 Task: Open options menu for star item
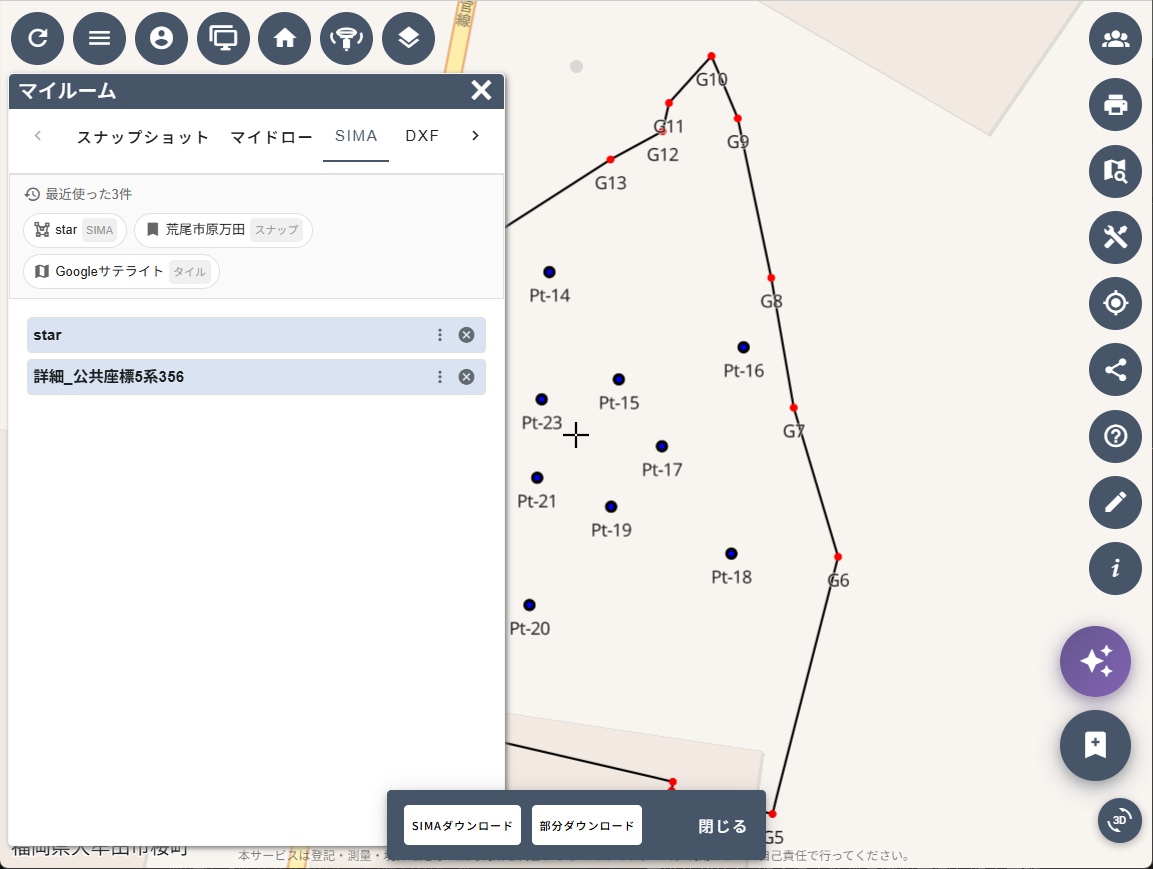click(x=440, y=335)
